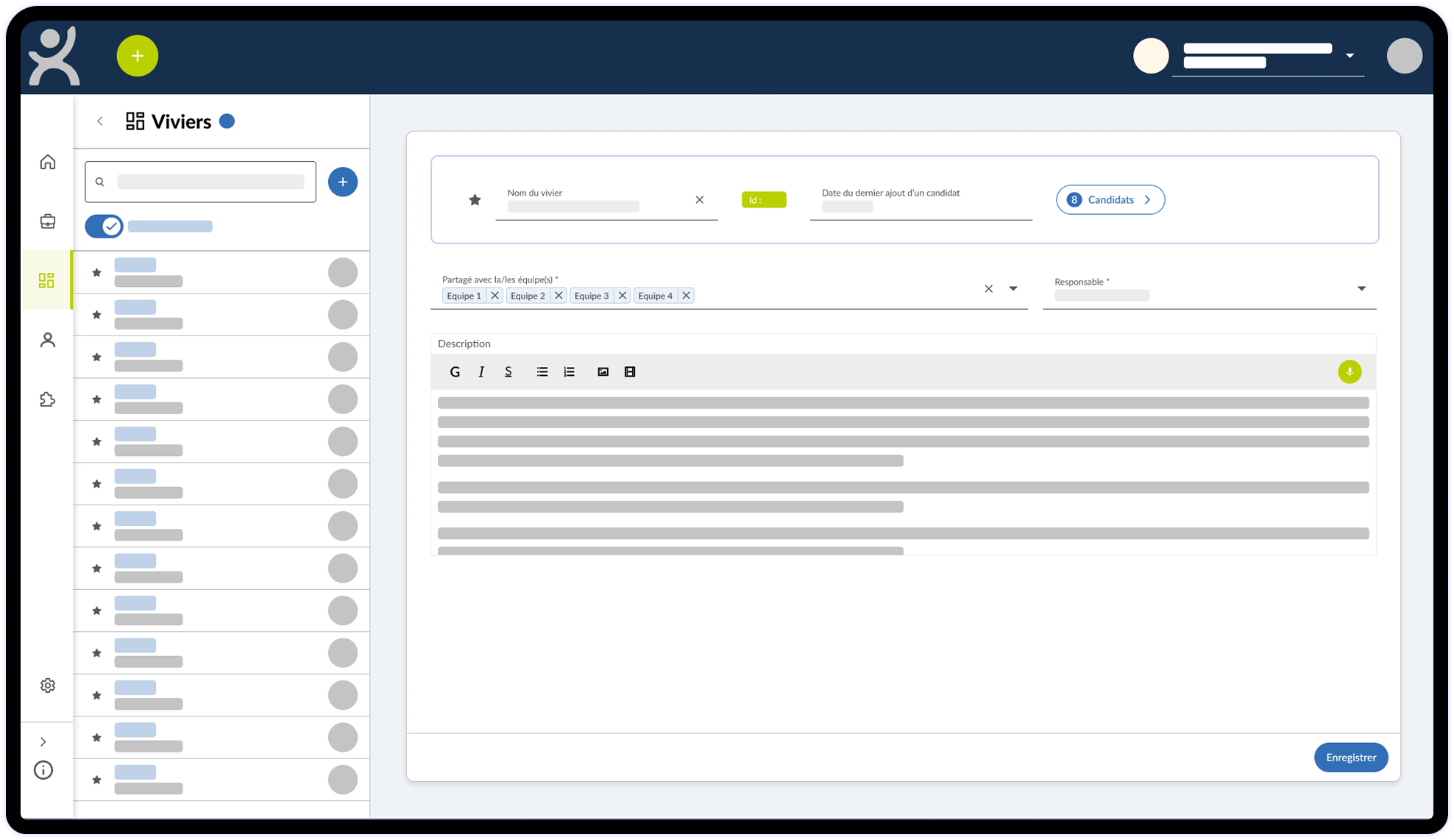
Task: Toggle the blue filter switch in Viviers panel
Action: pyautogui.click(x=104, y=227)
